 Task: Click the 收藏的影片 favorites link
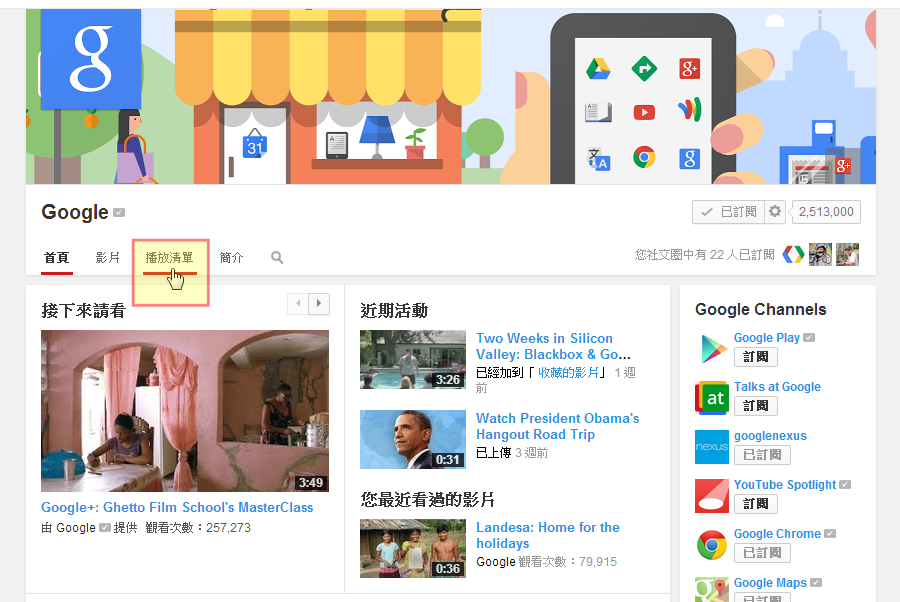pyautogui.click(x=568, y=372)
